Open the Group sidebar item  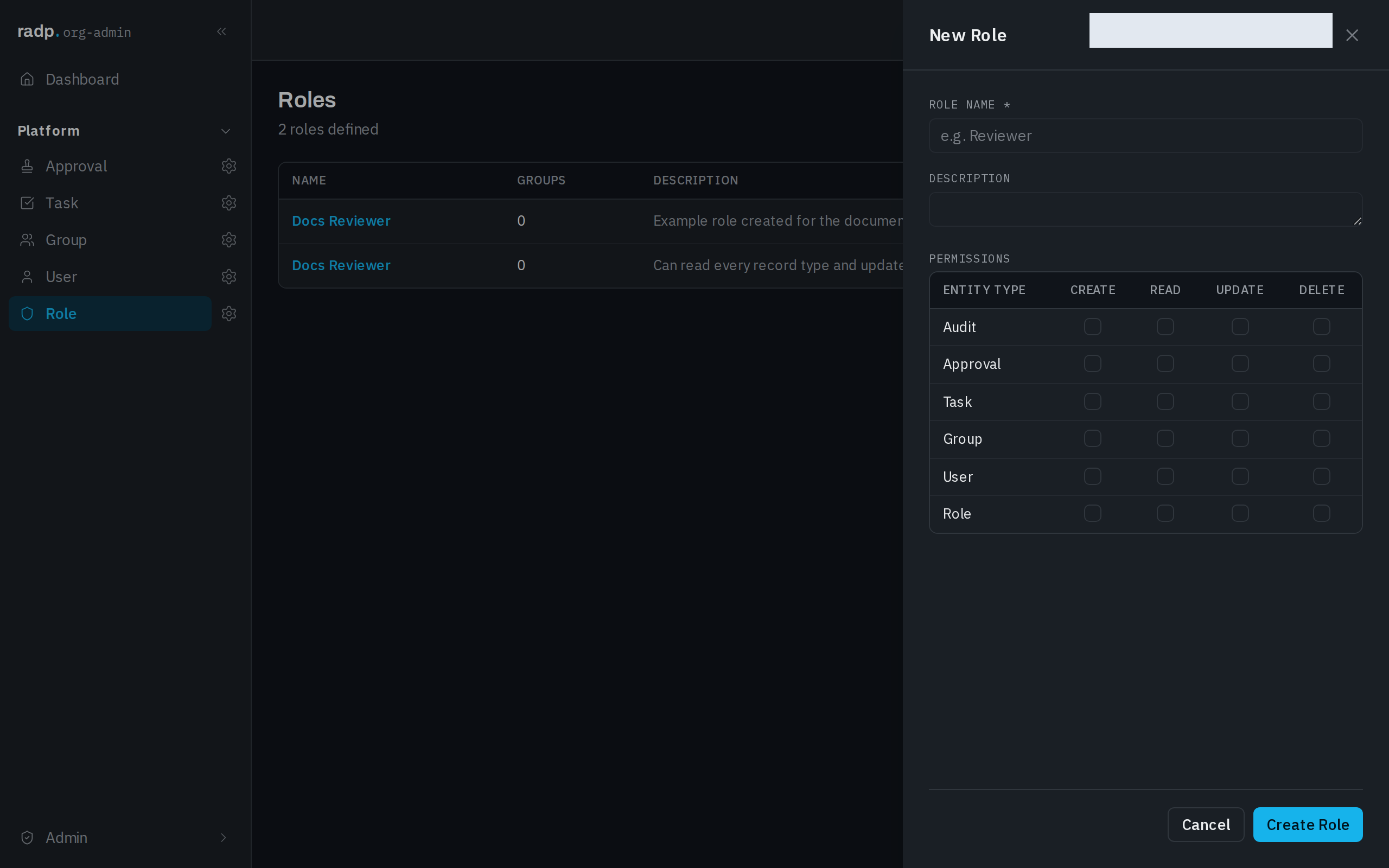110,240
